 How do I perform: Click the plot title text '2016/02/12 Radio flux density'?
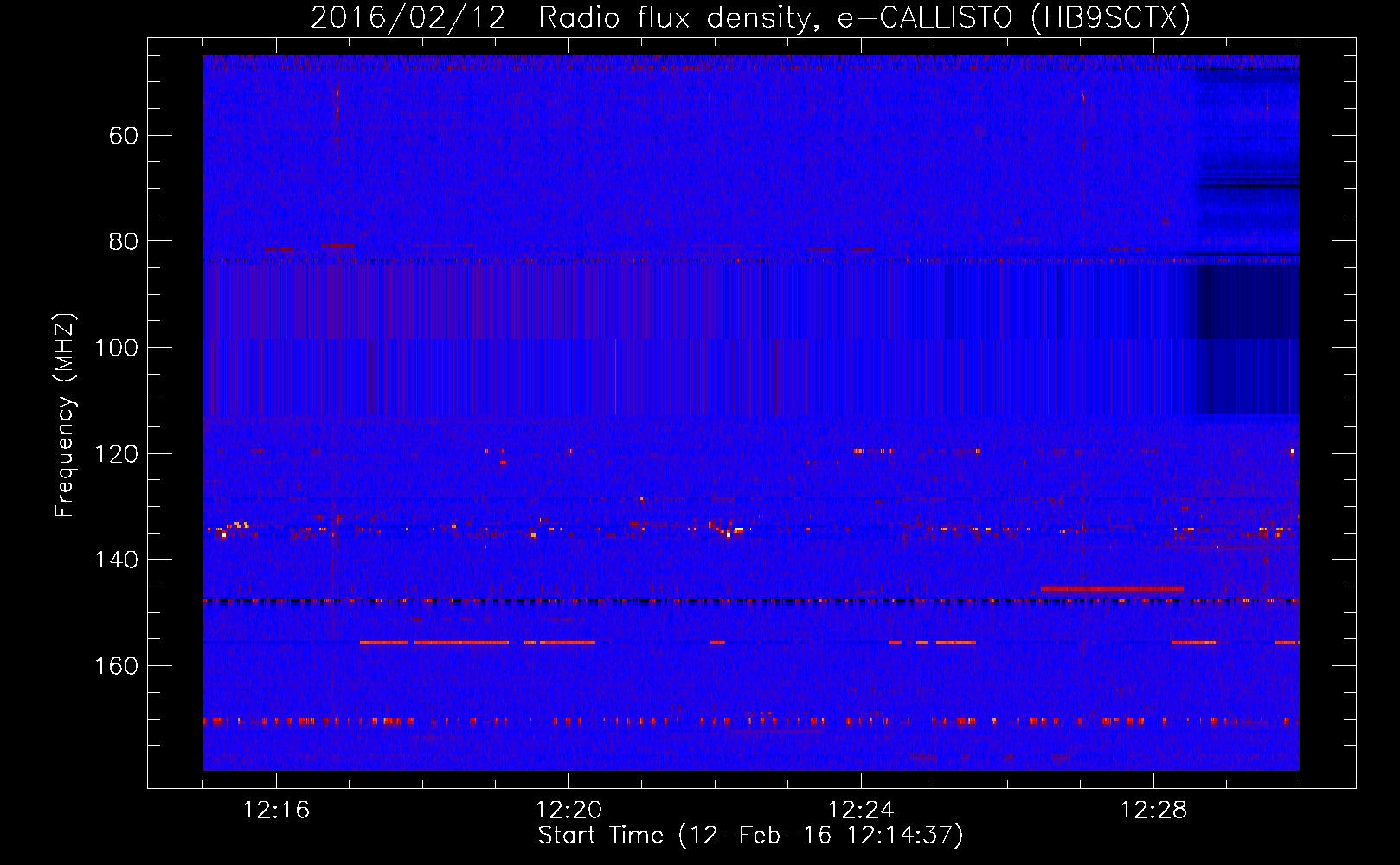click(562, 18)
